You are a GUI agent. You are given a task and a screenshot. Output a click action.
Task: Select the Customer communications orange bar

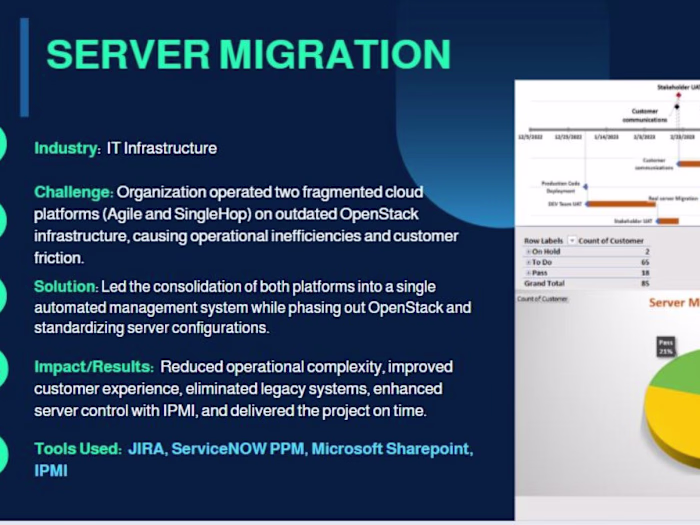pyautogui.click(x=689, y=164)
